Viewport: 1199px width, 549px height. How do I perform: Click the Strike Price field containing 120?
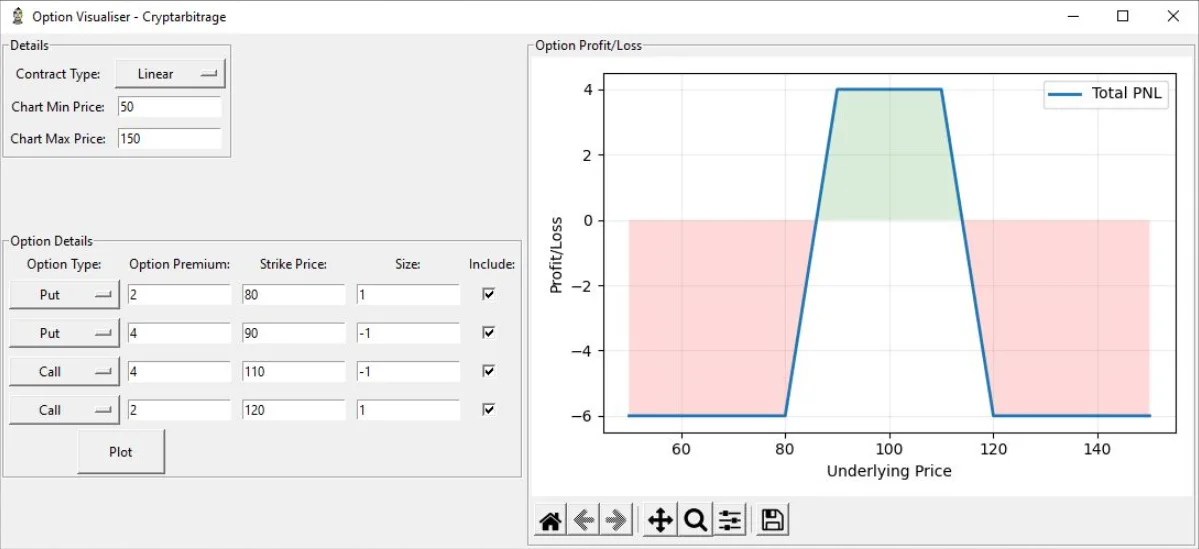(294, 410)
